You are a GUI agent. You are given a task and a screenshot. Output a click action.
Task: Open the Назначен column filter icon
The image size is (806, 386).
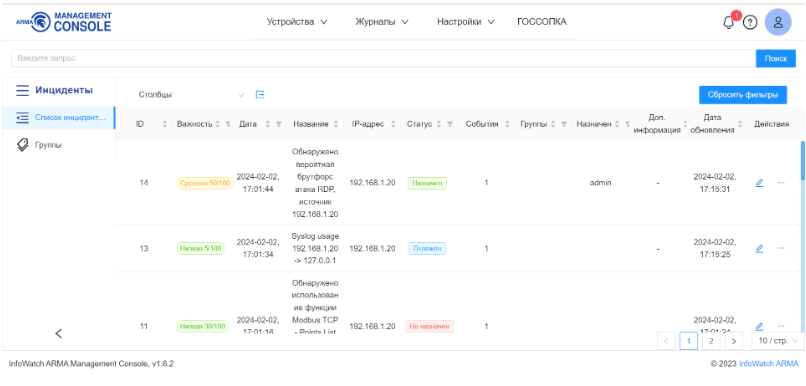[x=627, y=124]
